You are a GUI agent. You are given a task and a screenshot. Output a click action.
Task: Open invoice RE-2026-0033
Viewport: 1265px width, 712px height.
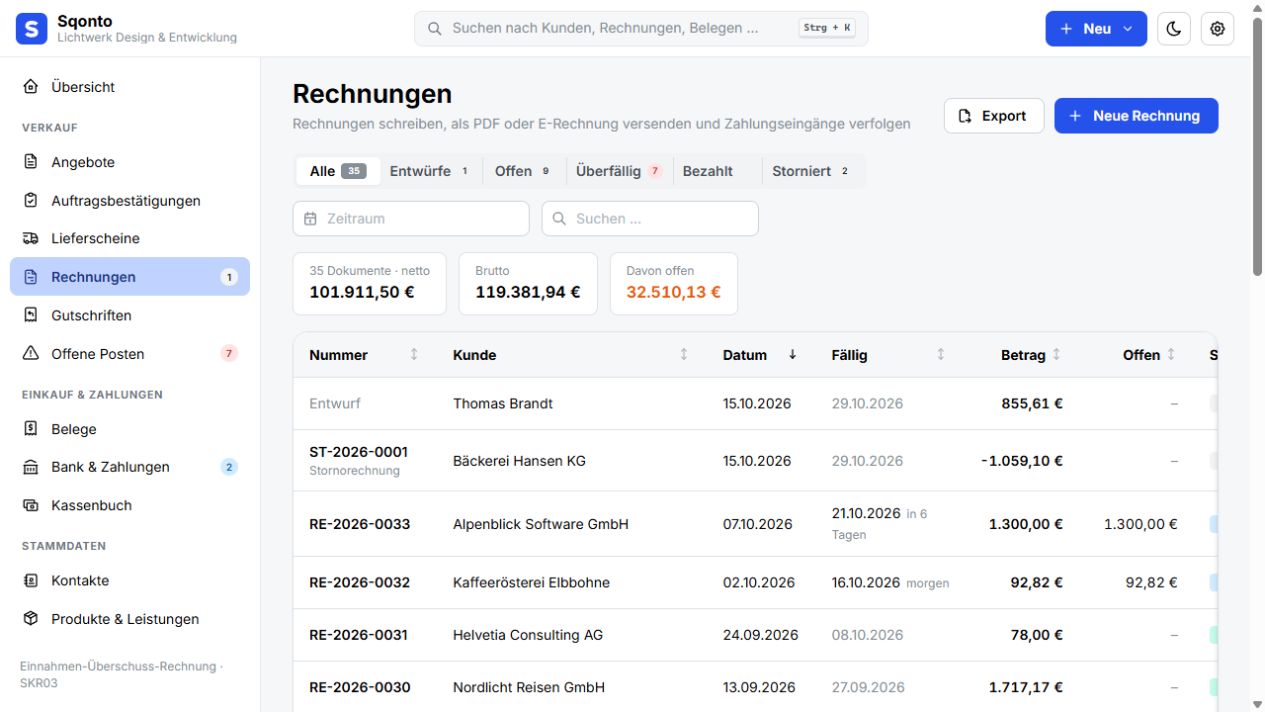[x=359, y=524]
